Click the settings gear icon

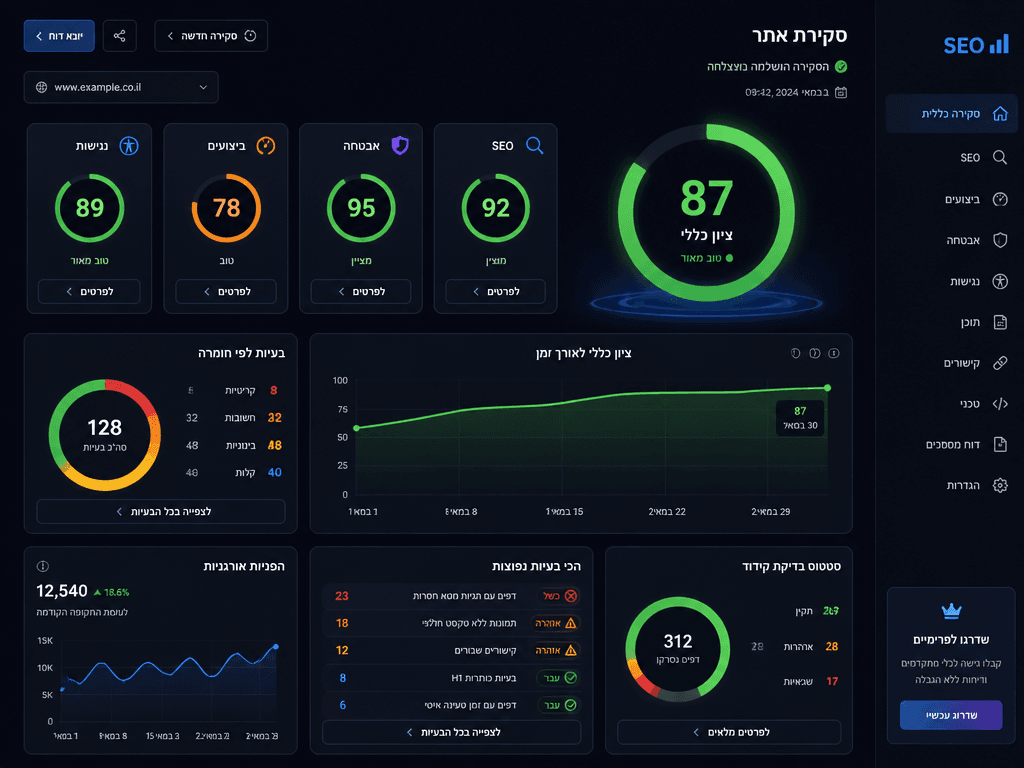pyautogui.click(x=1000, y=485)
